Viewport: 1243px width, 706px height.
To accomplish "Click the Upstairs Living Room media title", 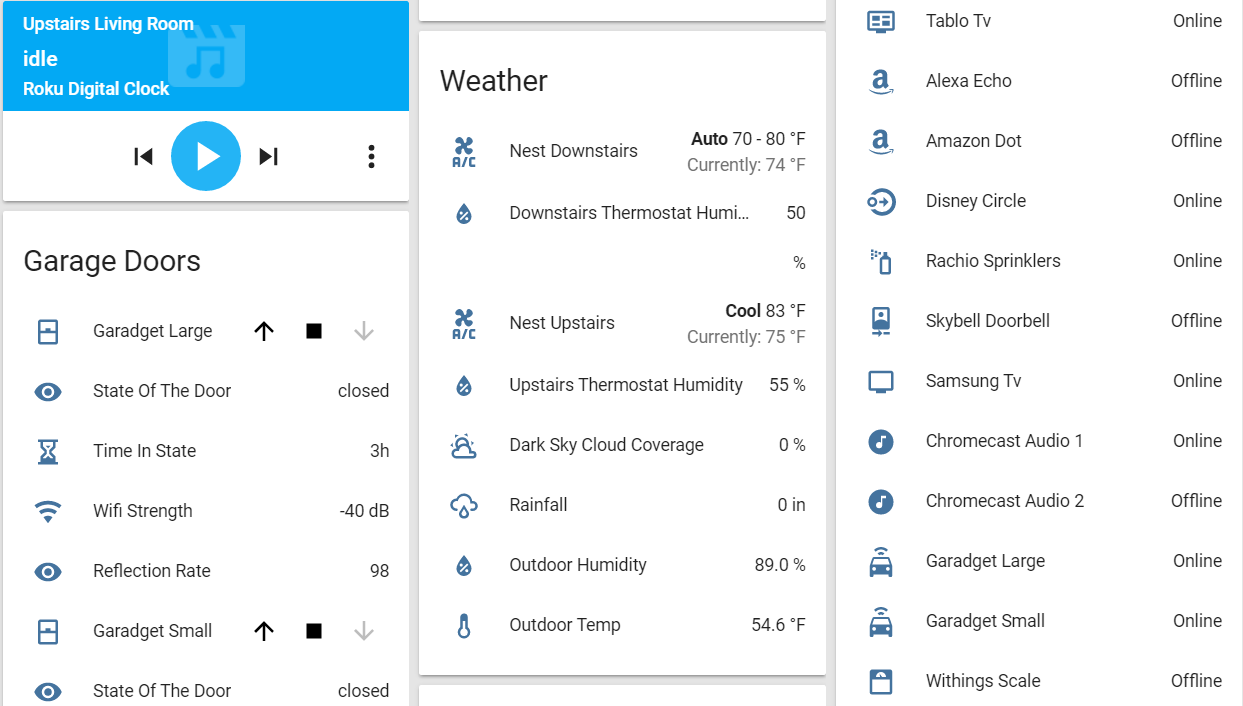I will pos(108,24).
